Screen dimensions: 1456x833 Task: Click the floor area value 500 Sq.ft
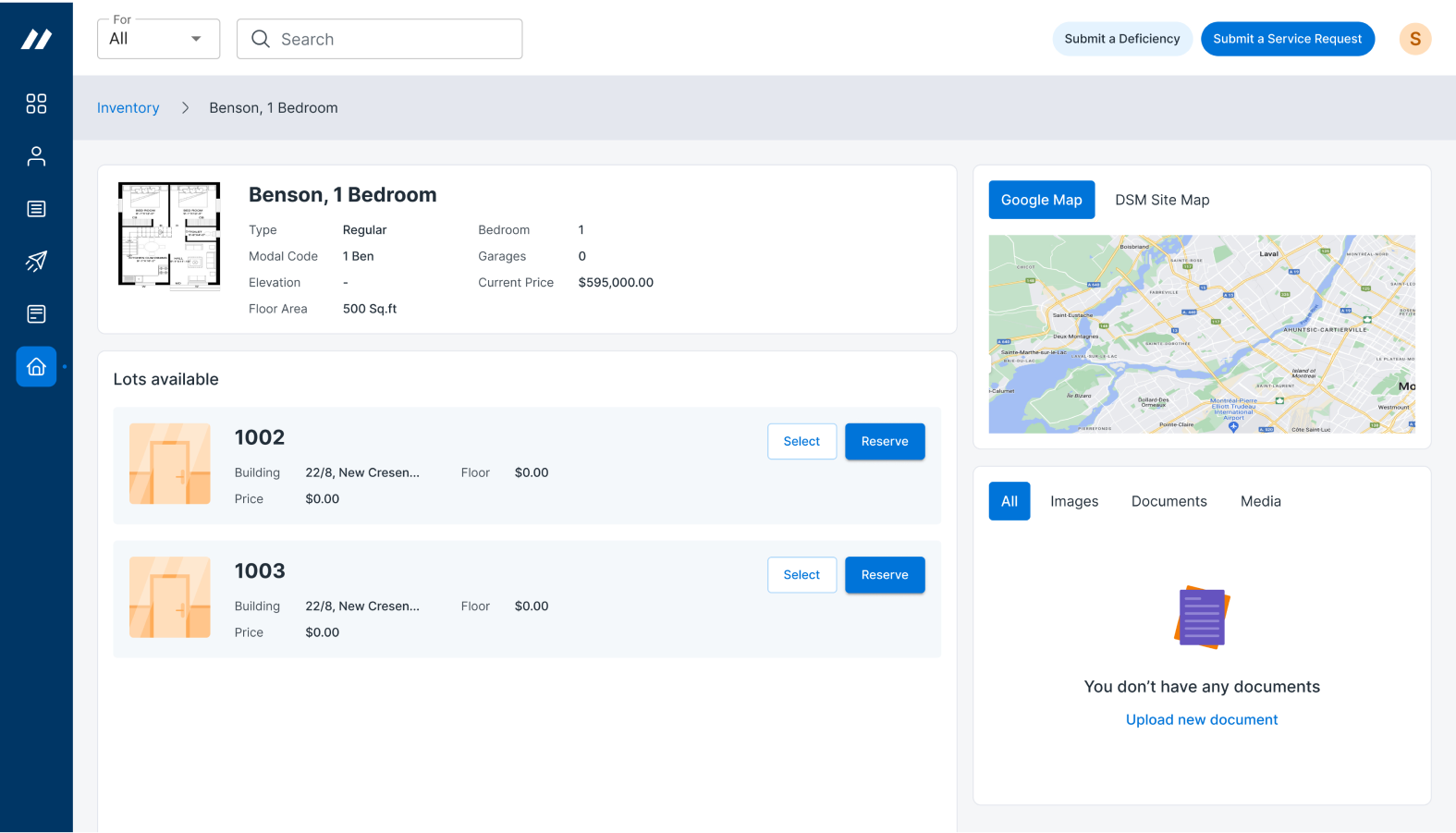click(370, 309)
